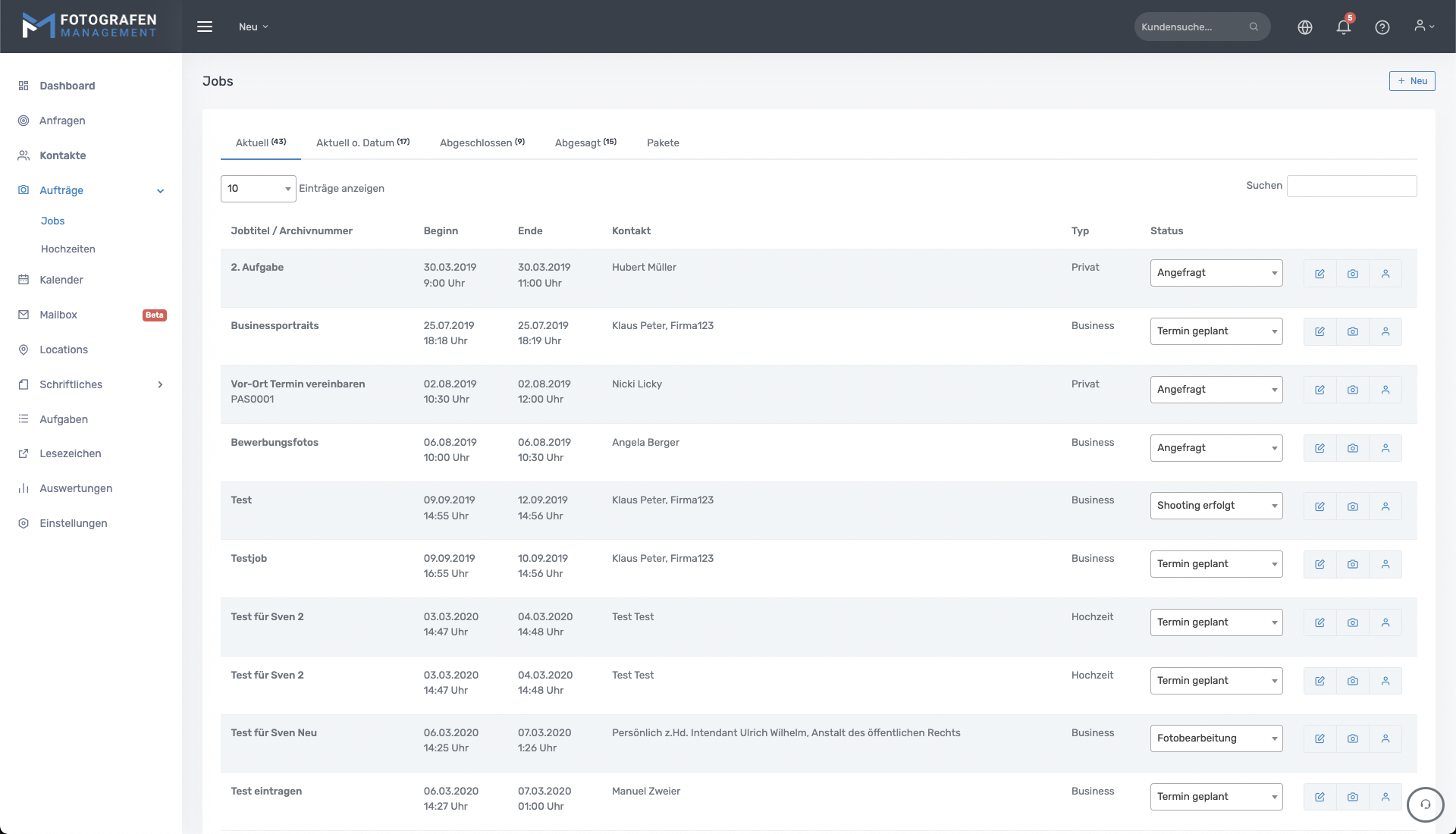Click the globe language icon
This screenshot has height=834, width=1456.
click(x=1304, y=27)
